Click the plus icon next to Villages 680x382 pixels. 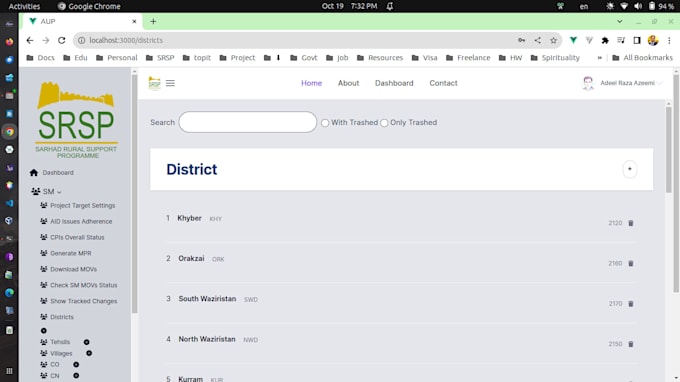(89, 353)
